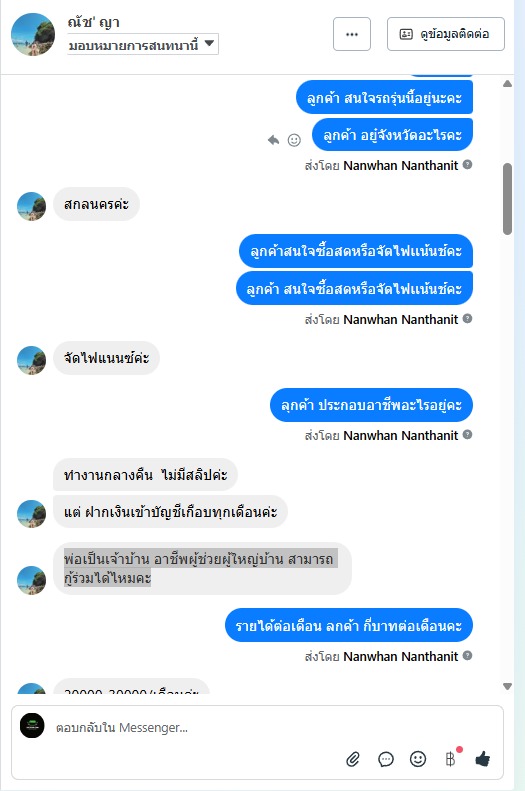Open saved replies speech bubble icon

click(386, 759)
